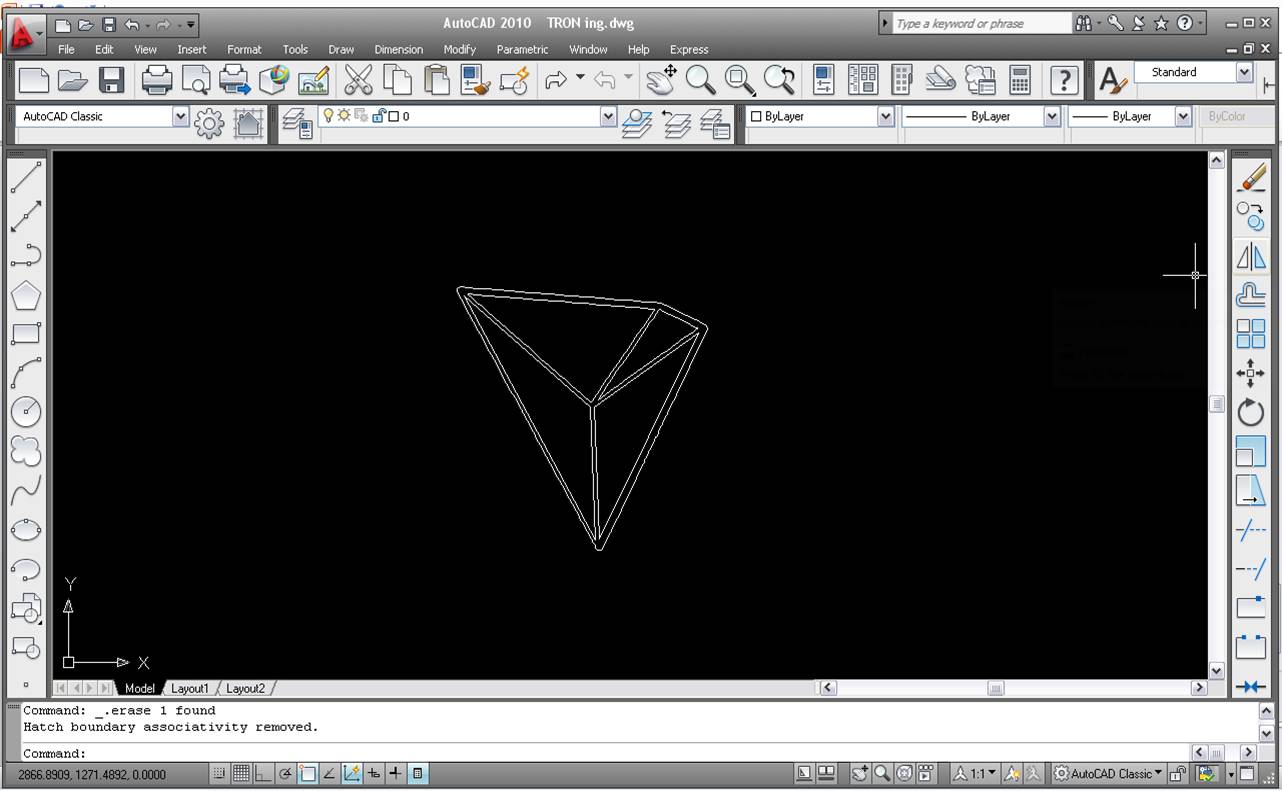The image size is (1282, 791).
Task: Pick the Circle drawing tool
Action: 26,411
